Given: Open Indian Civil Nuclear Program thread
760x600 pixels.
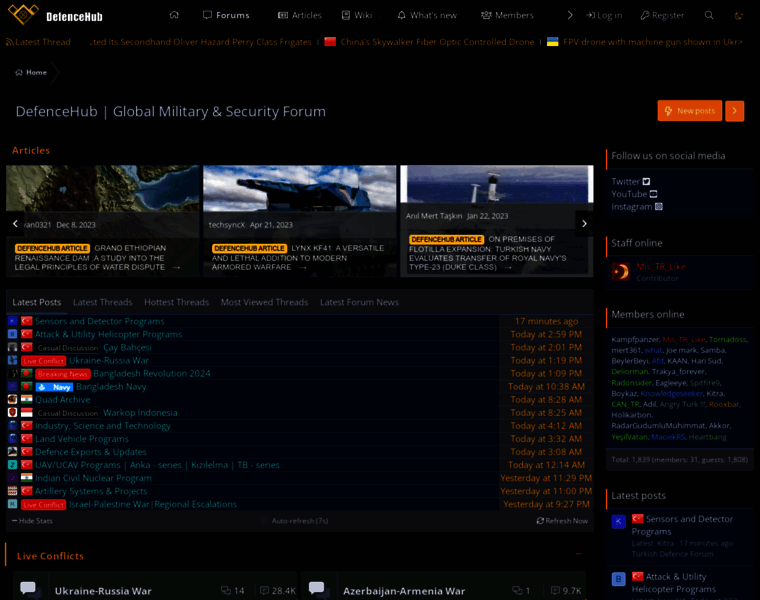Looking at the screenshot, I should [93, 478].
